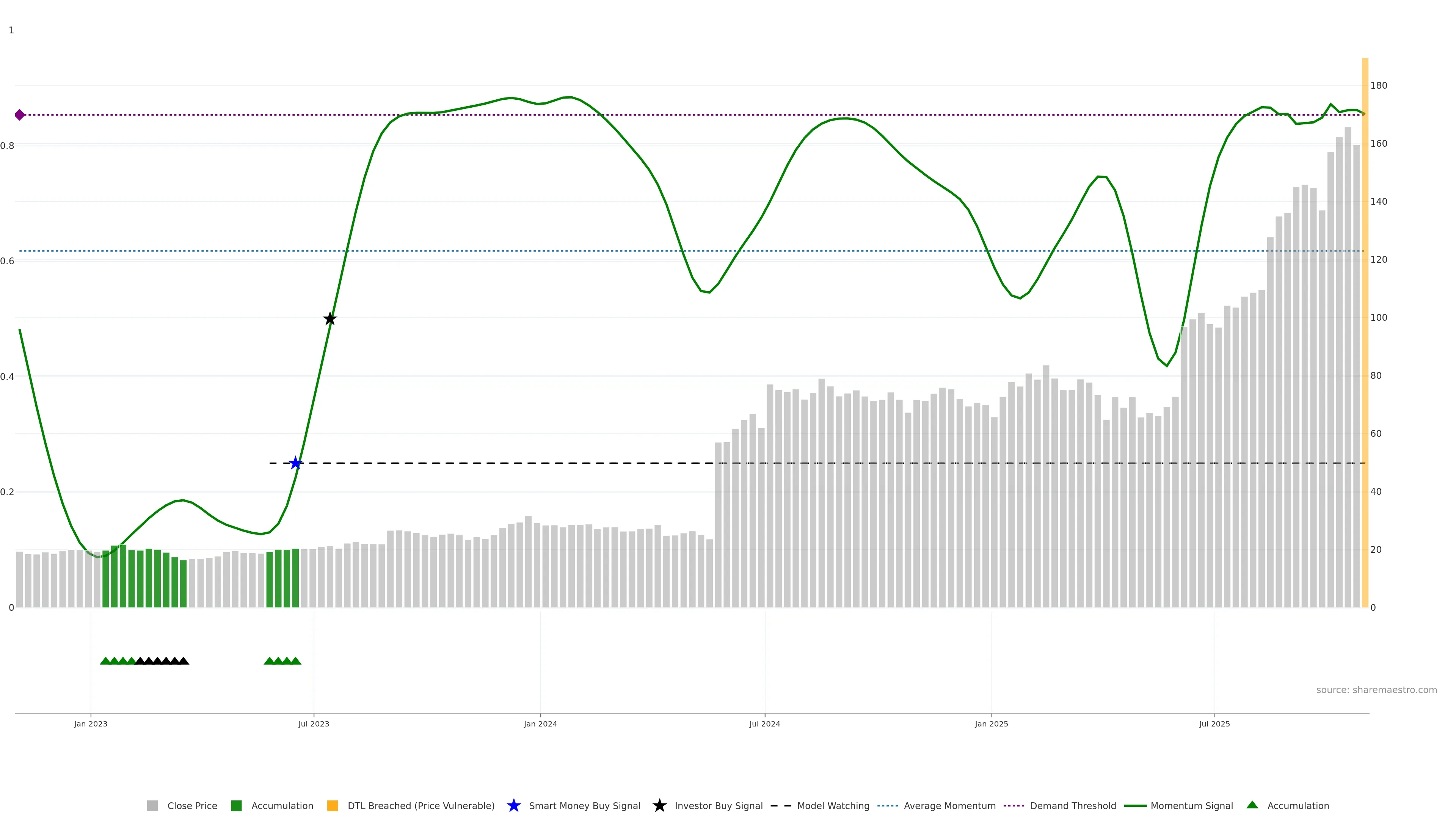
Task: Click green Accumulation square swatch in legend
Action: [236, 806]
